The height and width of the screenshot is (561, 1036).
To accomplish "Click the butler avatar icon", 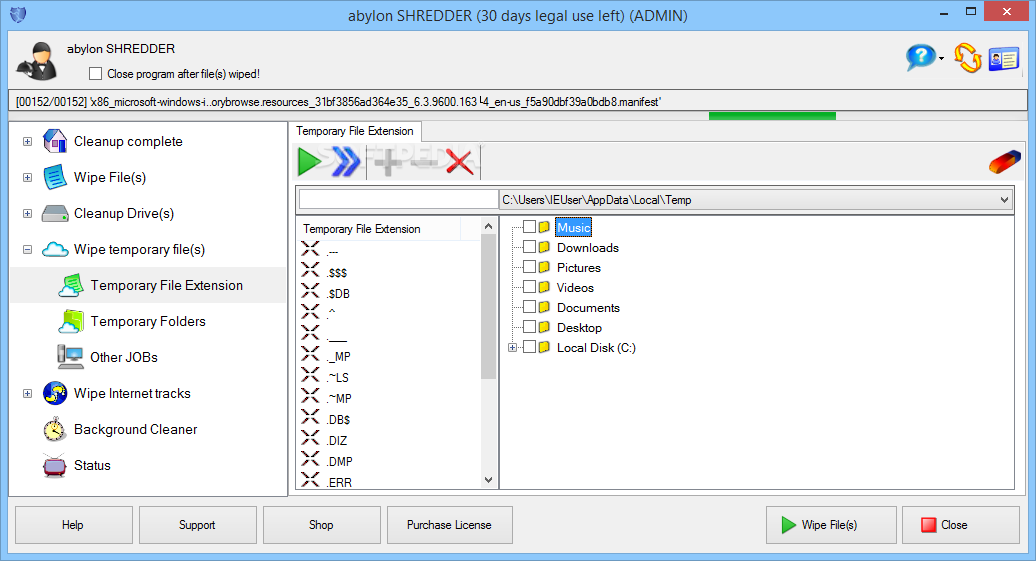I will 38,61.
